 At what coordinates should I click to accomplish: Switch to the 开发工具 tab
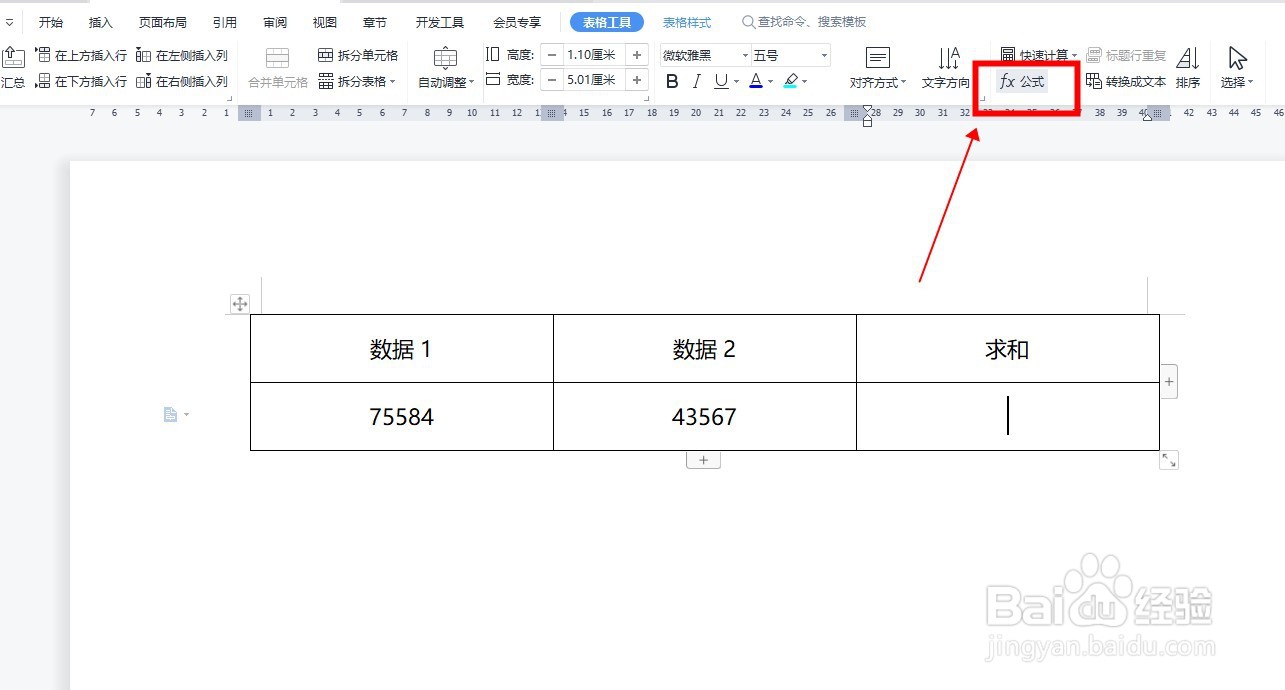(440, 22)
